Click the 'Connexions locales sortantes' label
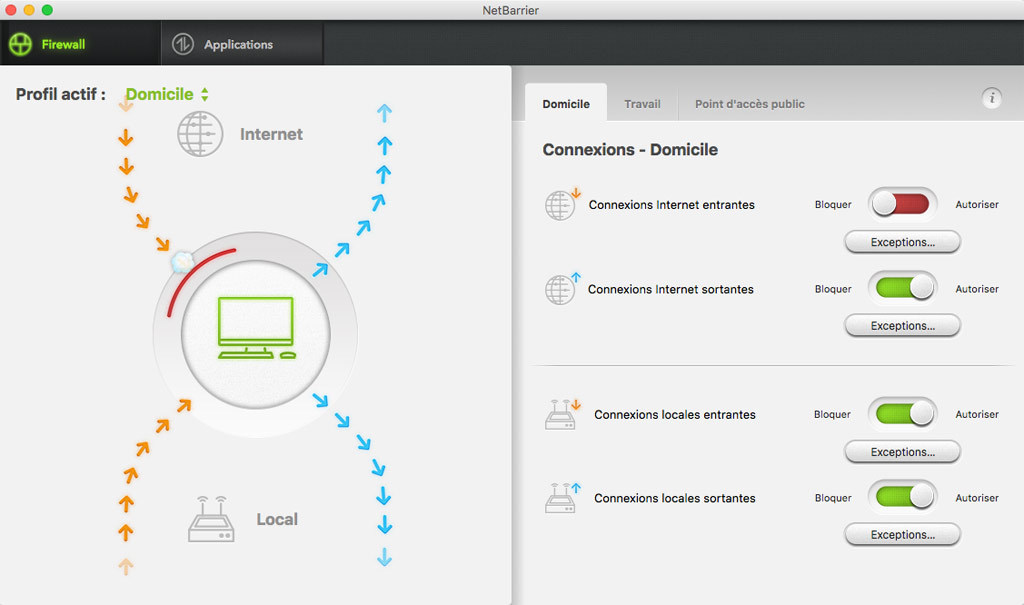The image size is (1024, 605). pyautogui.click(x=675, y=498)
